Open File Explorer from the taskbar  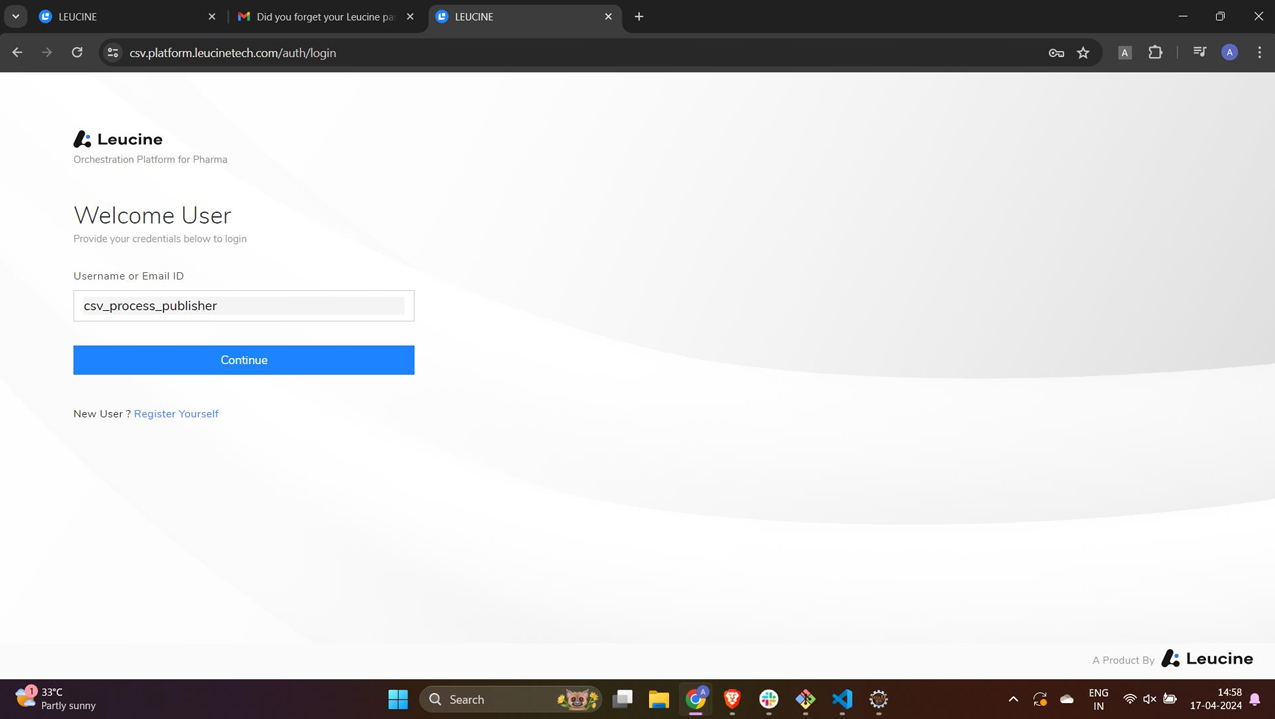point(659,699)
